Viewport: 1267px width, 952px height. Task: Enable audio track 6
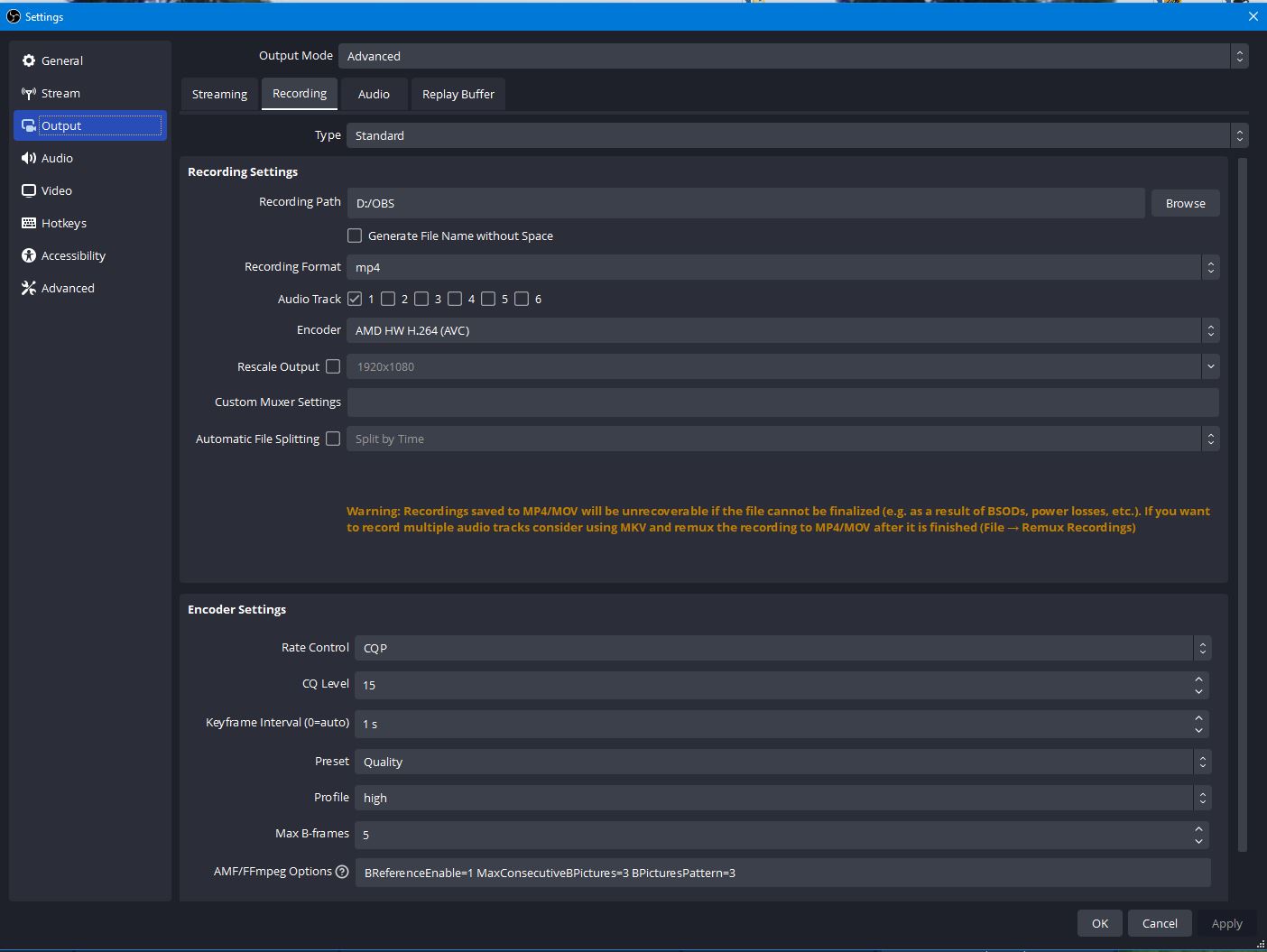click(x=522, y=299)
